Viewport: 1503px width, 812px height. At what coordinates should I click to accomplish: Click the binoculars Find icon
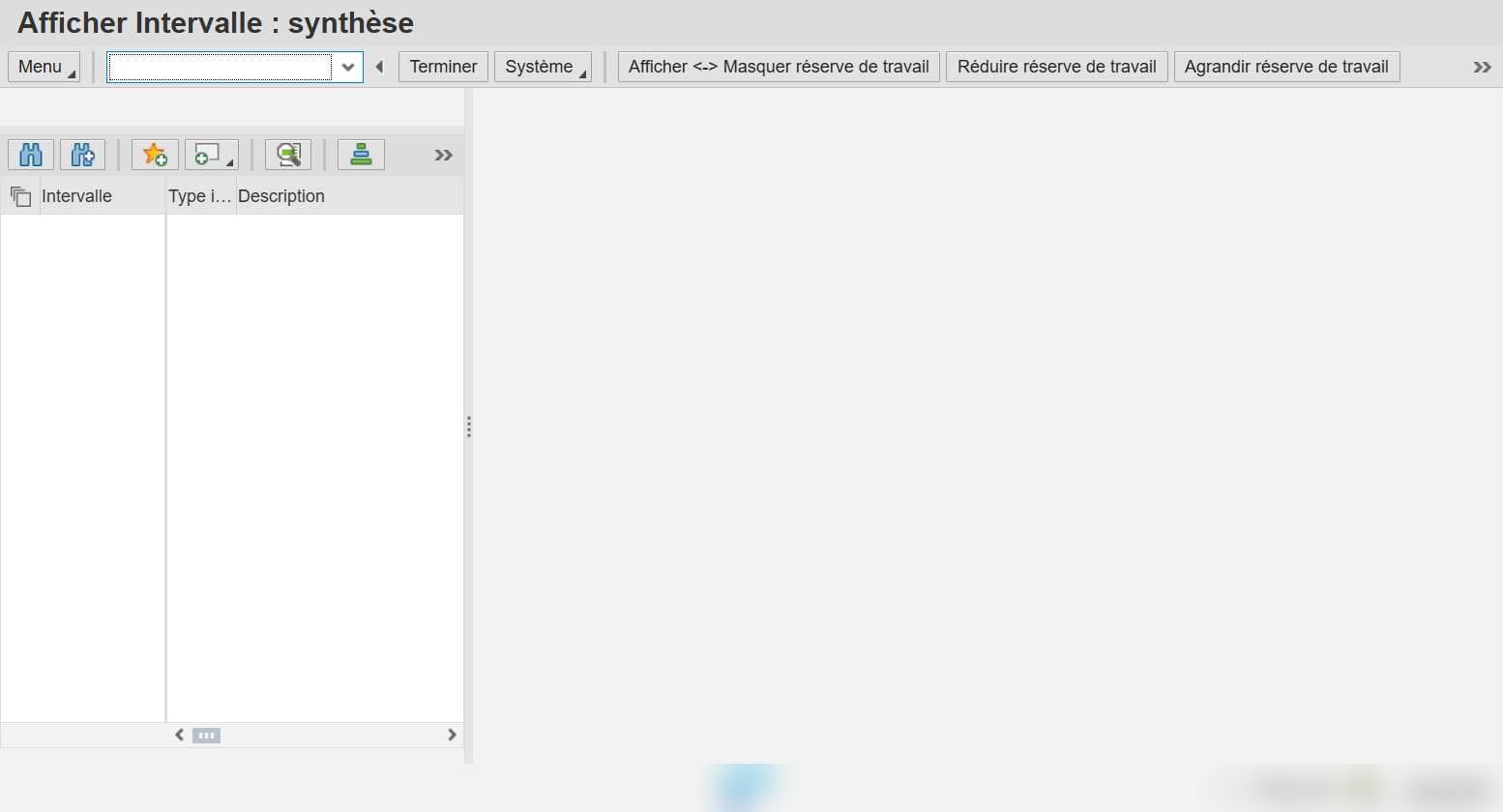pyautogui.click(x=31, y=155)
